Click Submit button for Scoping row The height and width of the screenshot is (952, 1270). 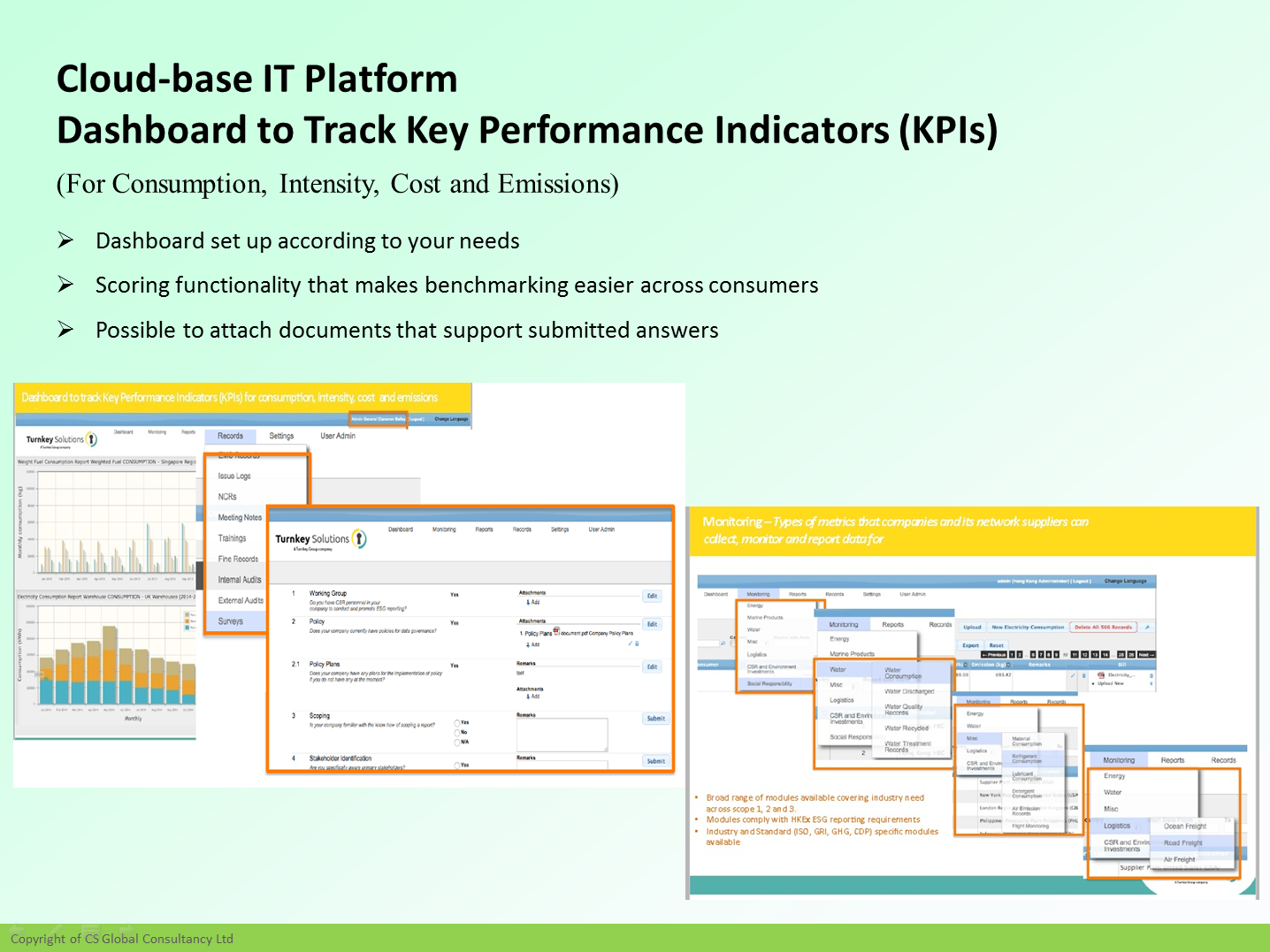[x=656, y=719]
